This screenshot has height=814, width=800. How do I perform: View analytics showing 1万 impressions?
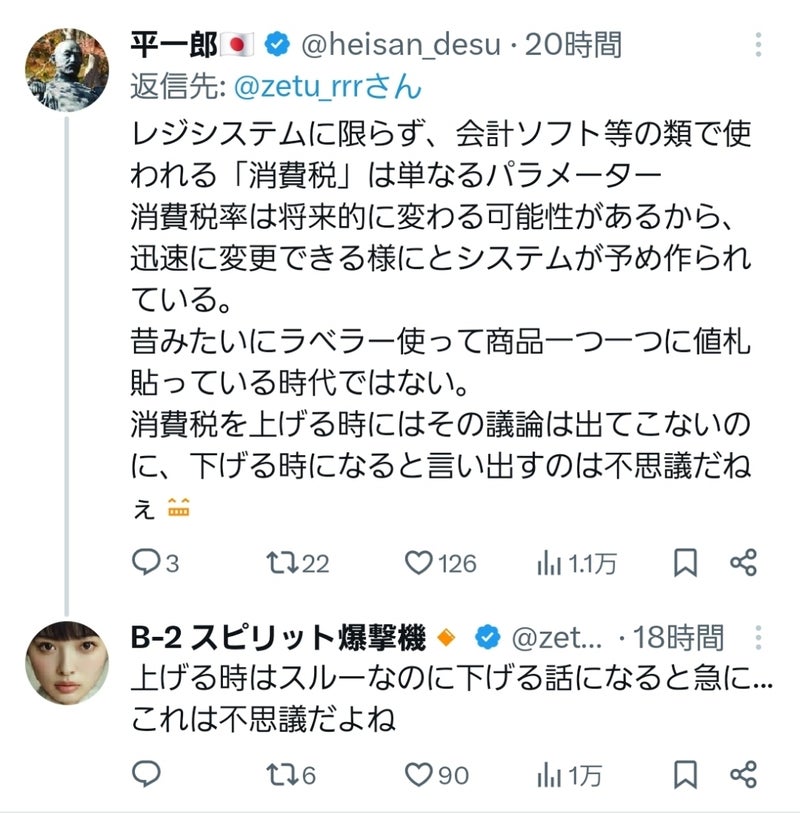(x=550, y=773)
